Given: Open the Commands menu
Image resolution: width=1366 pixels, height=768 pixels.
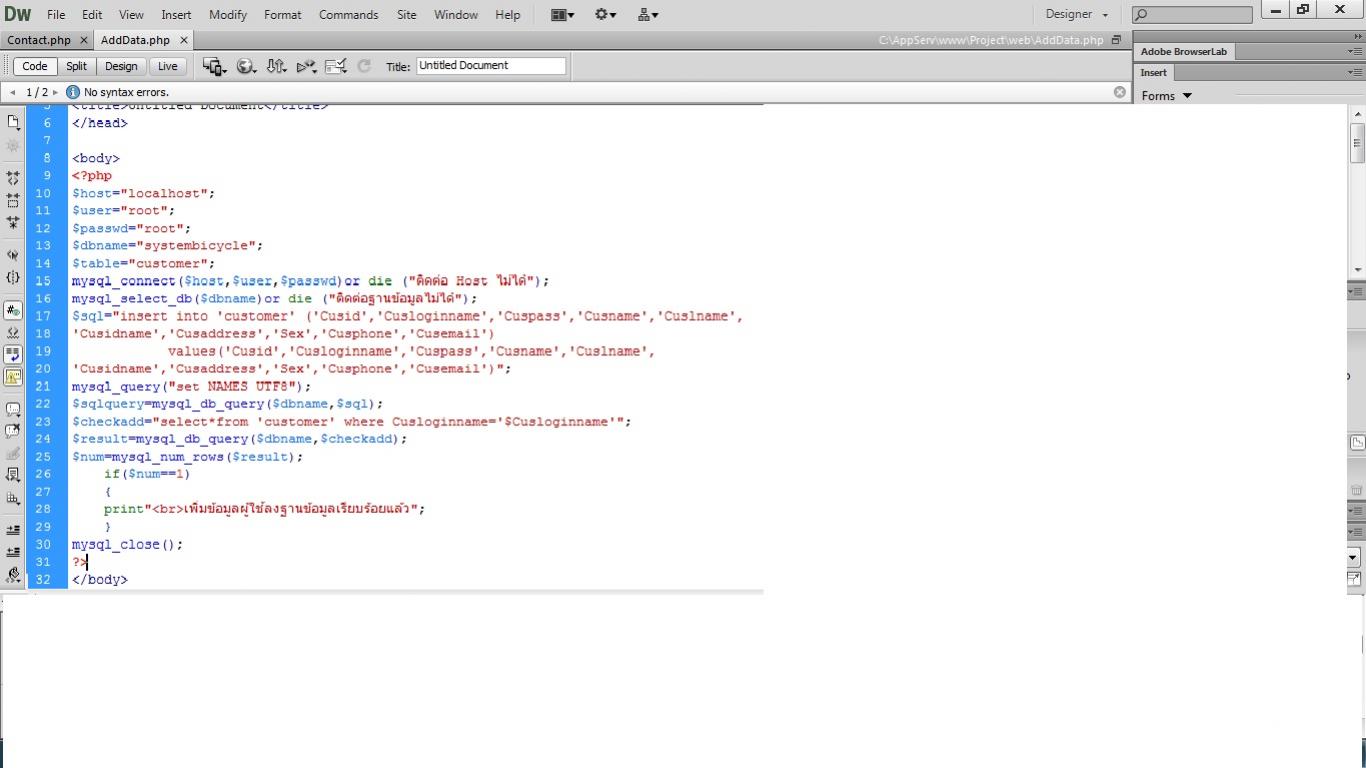Looking at the screenshot, I should [x=348, y=15].
